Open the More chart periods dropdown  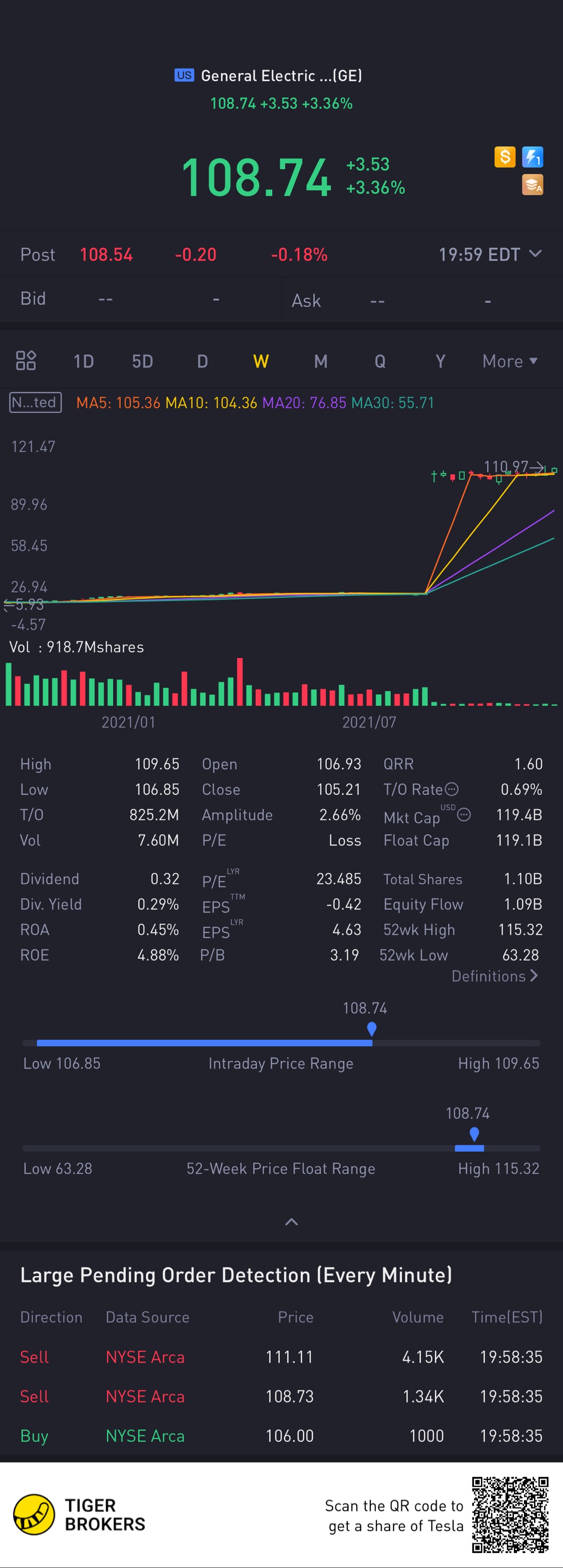(509, 361)
